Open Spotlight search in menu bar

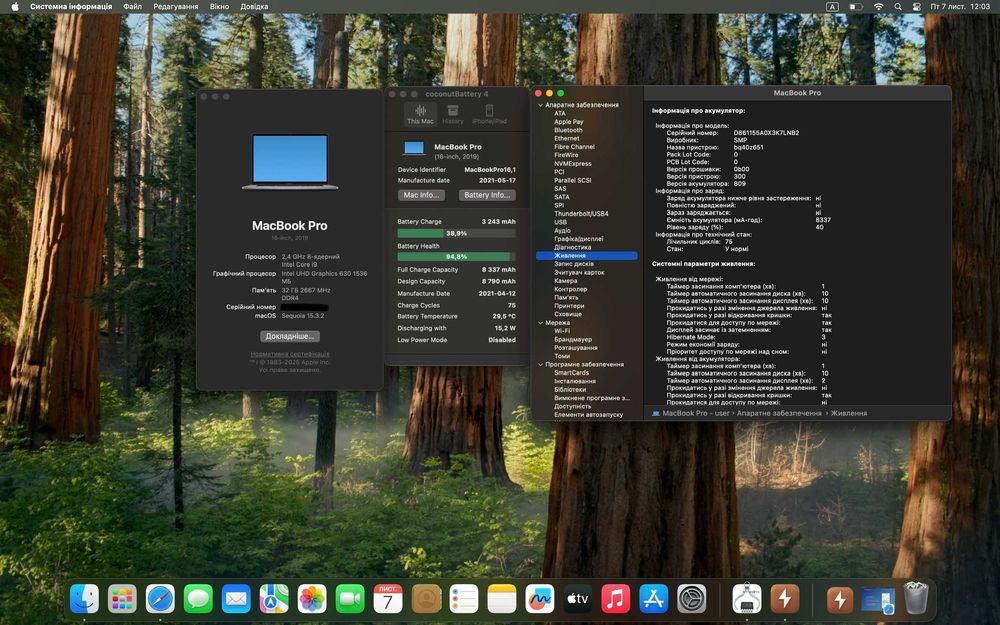(898, 6)
